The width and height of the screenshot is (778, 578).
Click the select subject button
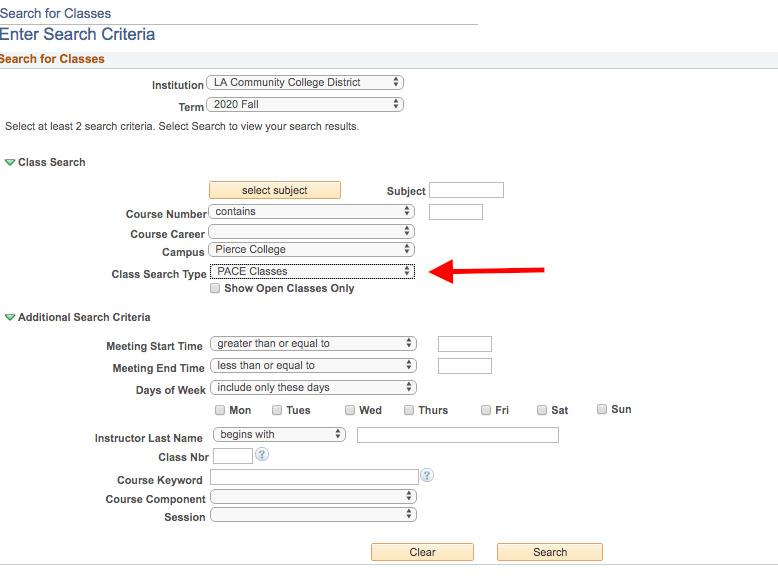[275, 190]
